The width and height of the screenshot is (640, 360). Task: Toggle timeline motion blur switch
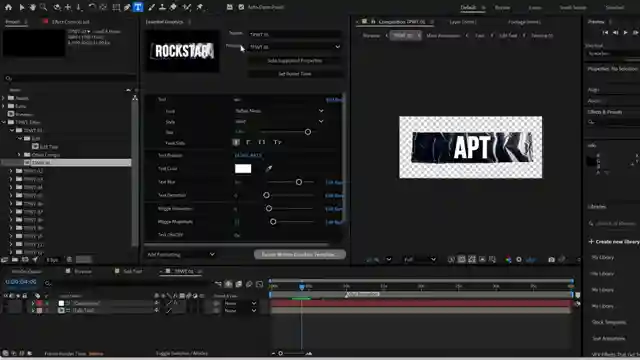pyautogui.click(x=249, y=284)
